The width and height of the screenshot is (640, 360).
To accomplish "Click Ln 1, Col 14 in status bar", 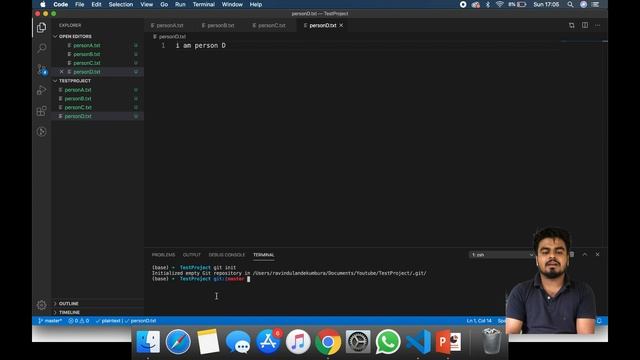I will [479, 321].
